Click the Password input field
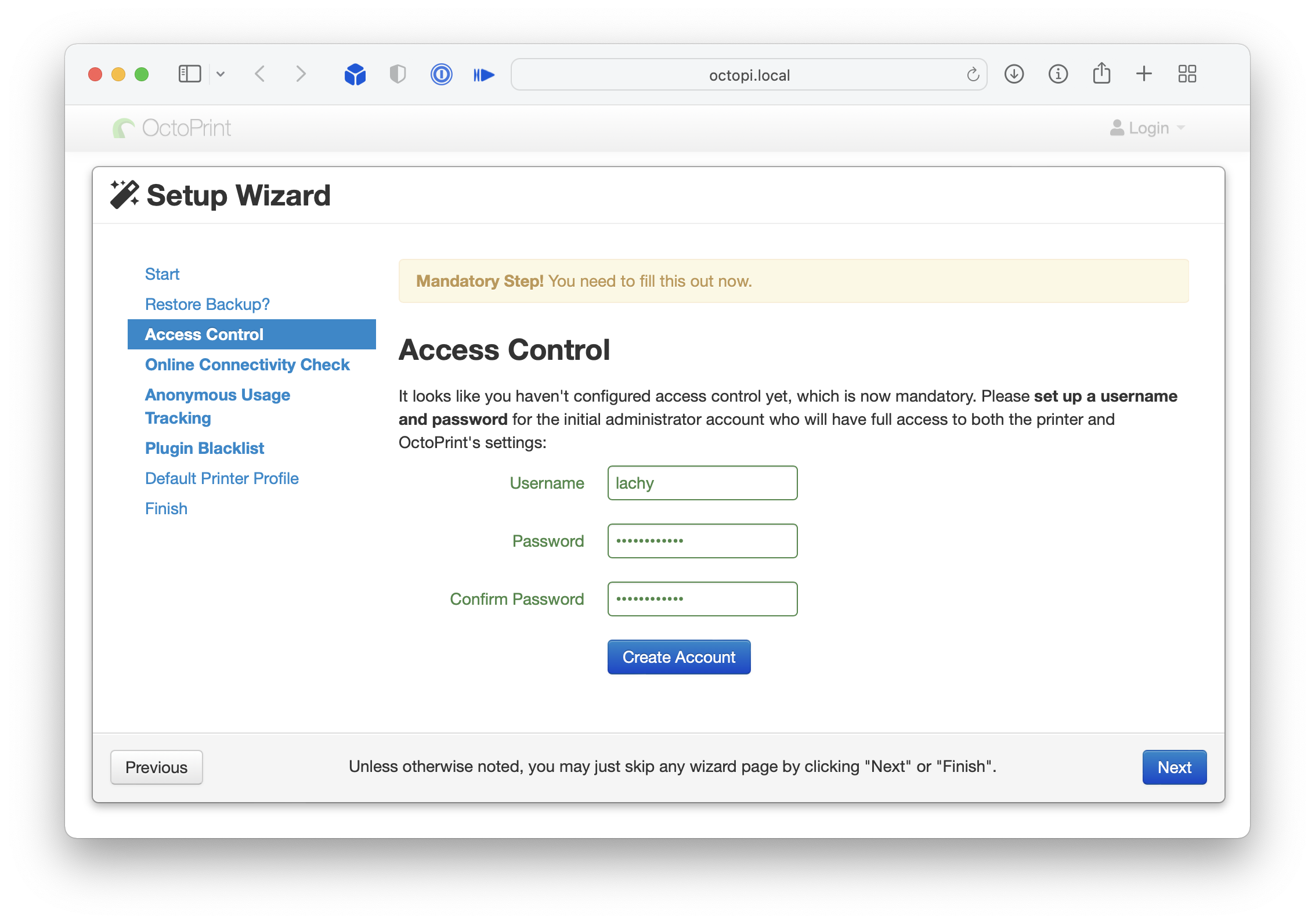Image resolution: width=1315 pixels, height=924 pixels. click(702, 541)
